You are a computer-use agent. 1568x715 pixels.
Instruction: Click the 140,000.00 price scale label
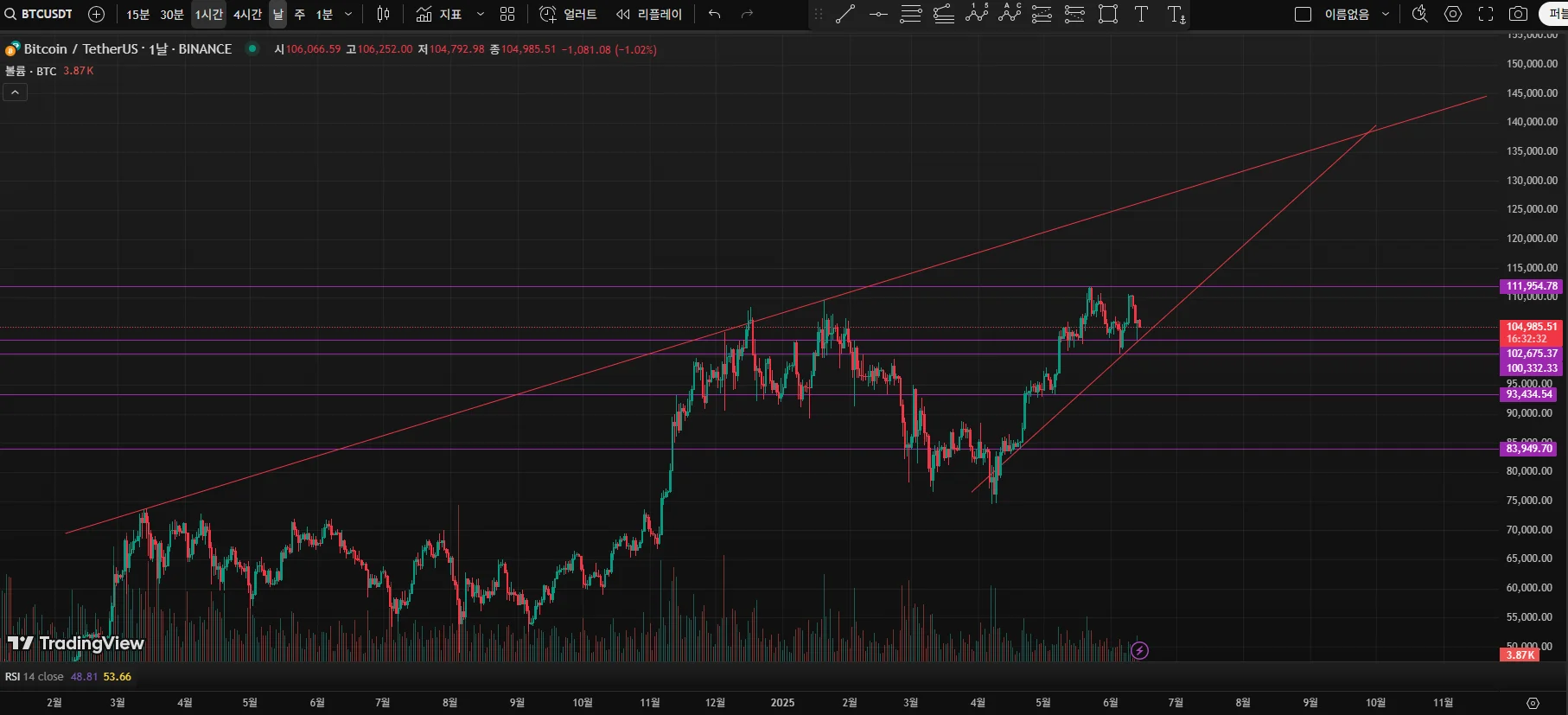click(1532, 122)
